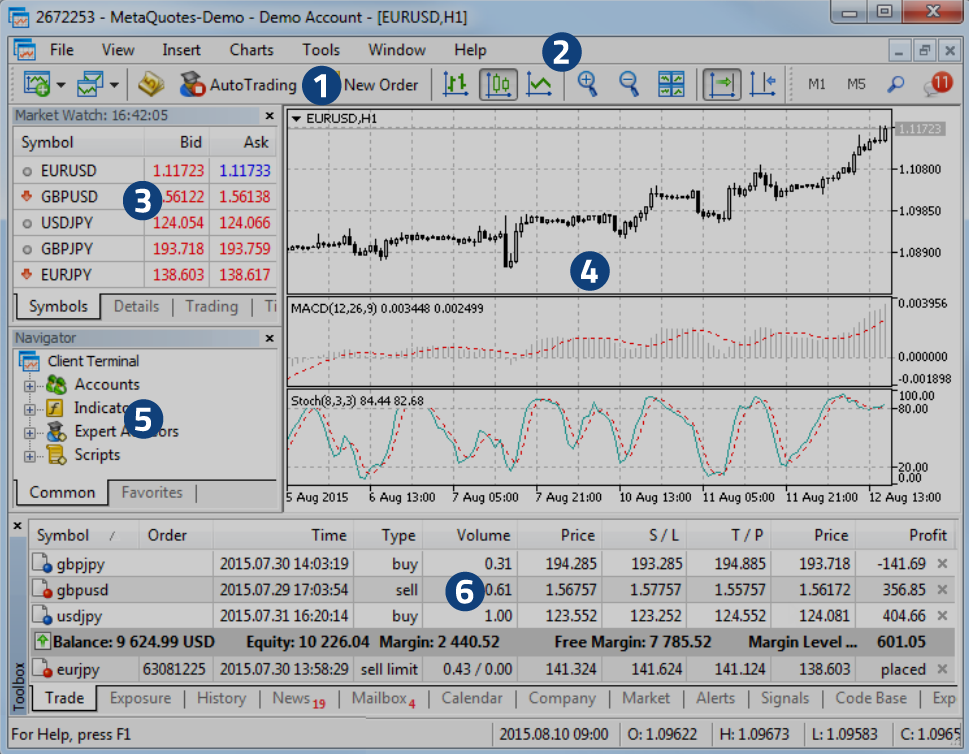Viewport: 969px width, 754px height.
Task: Switch to the Calendar tab in Toolbox
Action: click(472, 698)
